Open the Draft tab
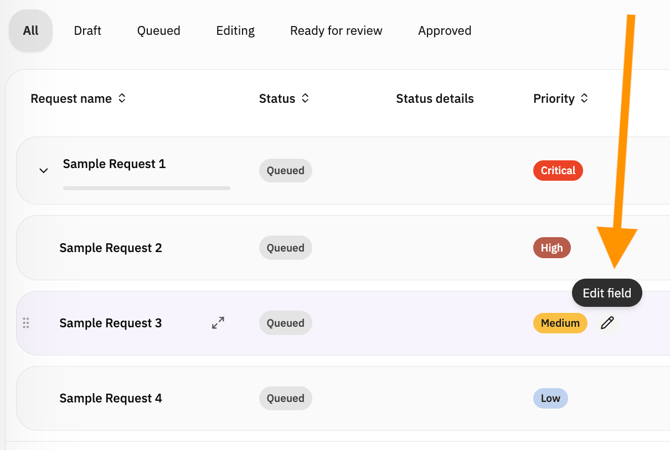The height and width of the screenshot is (450, 670). (87, 31)
